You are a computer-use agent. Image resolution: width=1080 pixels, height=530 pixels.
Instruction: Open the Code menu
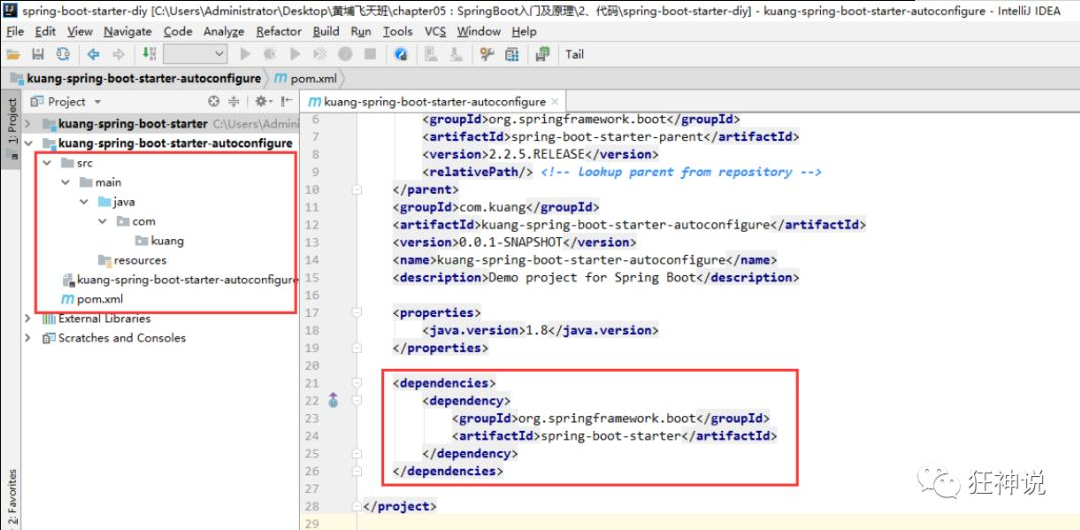[178, 32]
